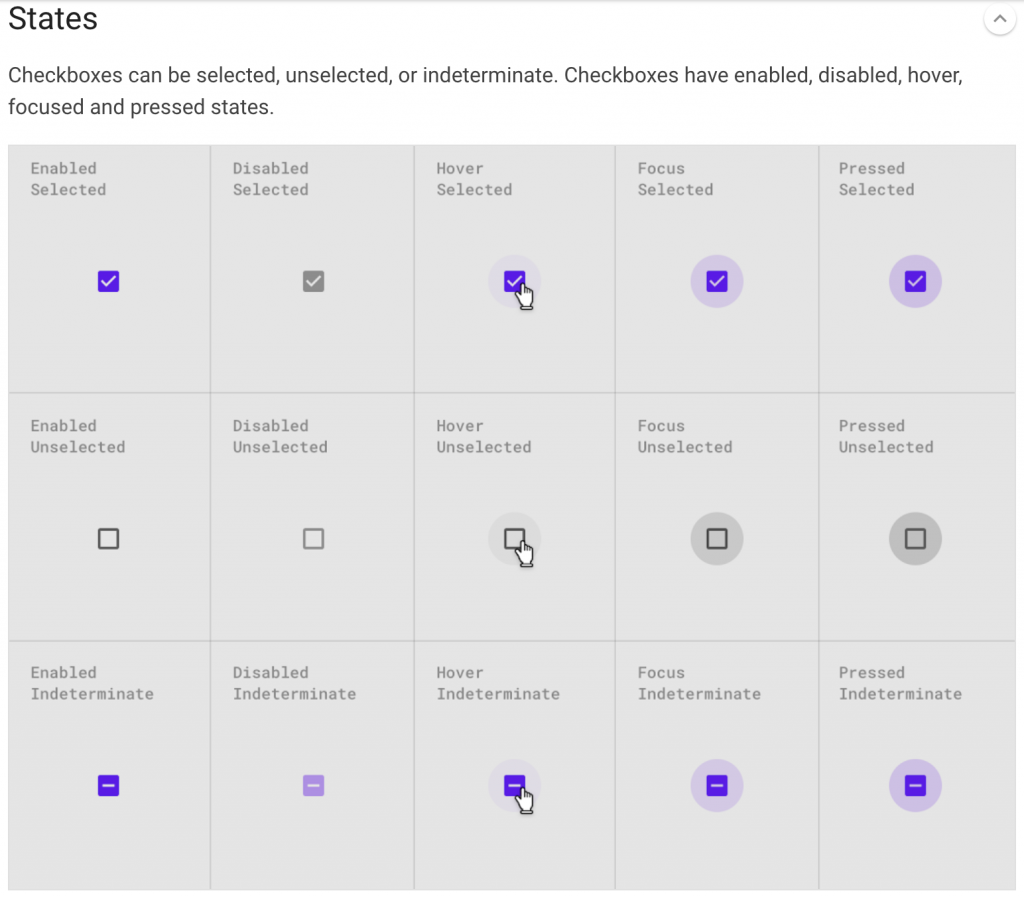Click the Enabled Selected label text
Viewport: 1024px width, 897px height.
[x=68, y=179]
